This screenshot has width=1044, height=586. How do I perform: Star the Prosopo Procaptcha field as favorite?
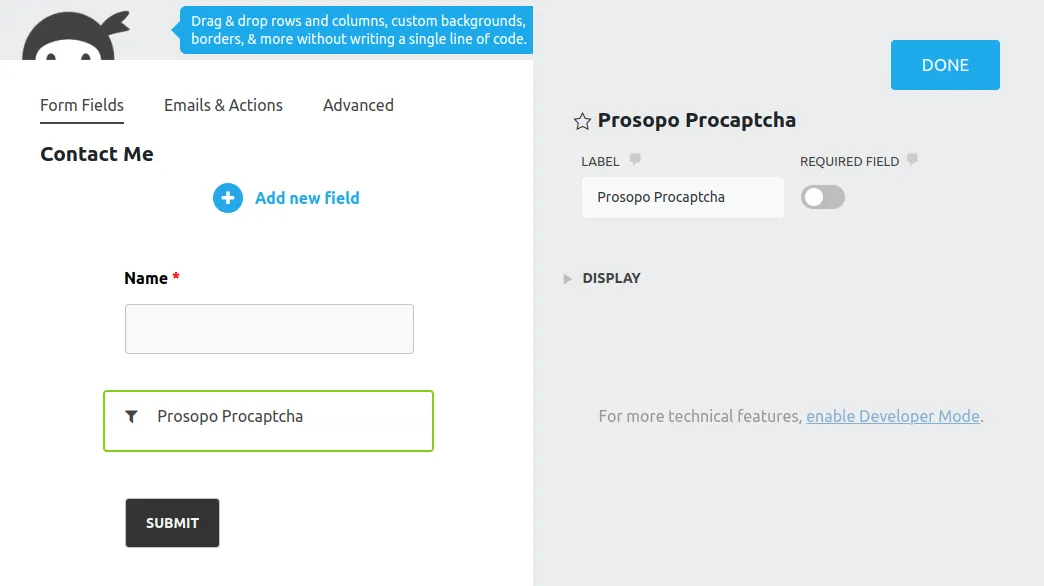click(582, 122)
